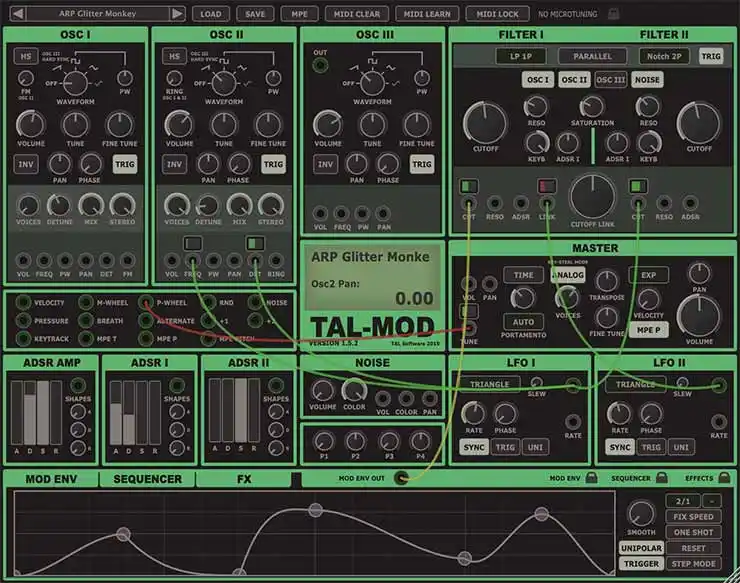
Task: Click the ADSR AMP SHAPES jack
Action: coord(78,385)
